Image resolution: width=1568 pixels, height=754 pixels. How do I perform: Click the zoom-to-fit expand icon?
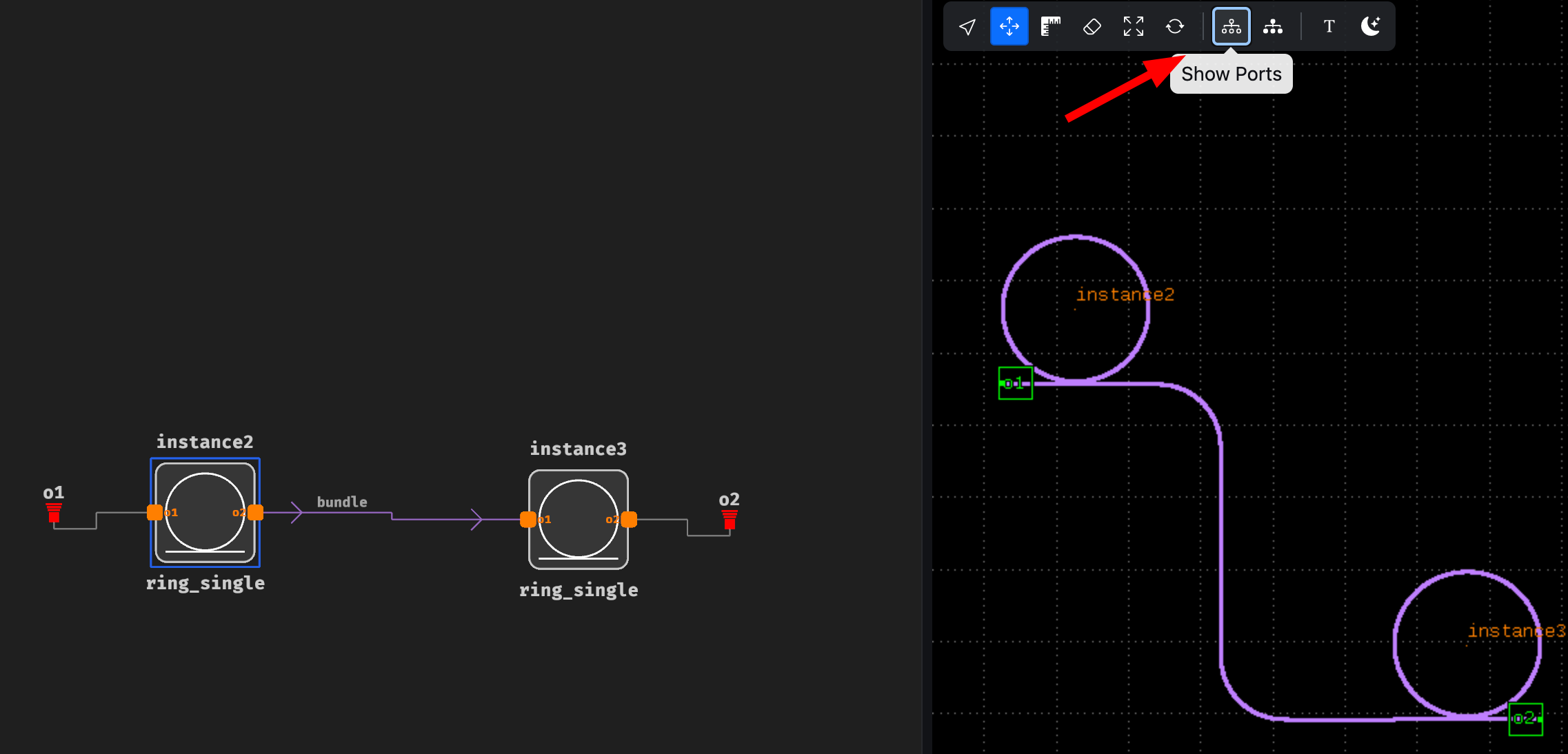pyautogui.click(x=1133, y=27)
